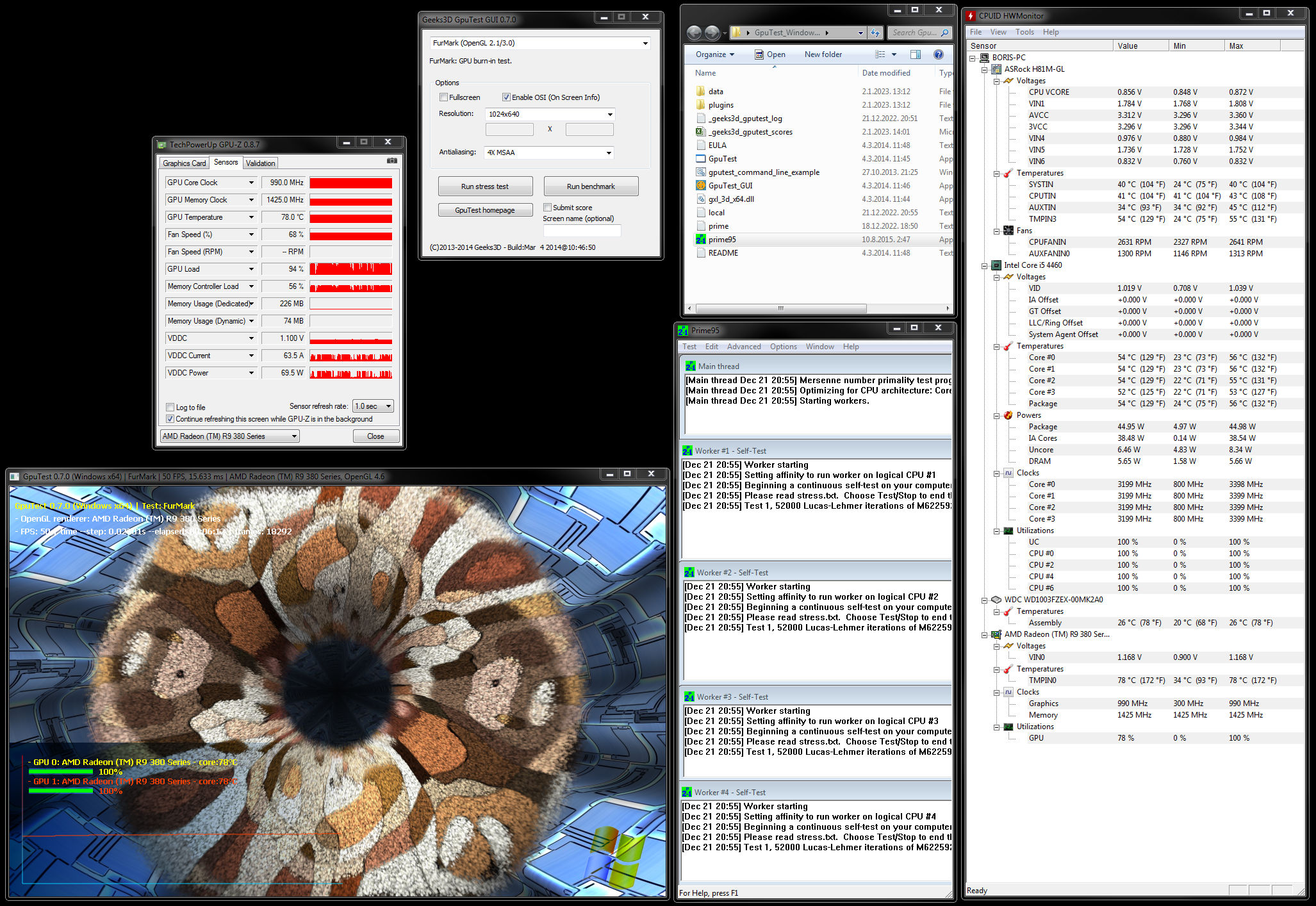Click Explorer preview pane icon
The width and height of the screenshot is (1316, 906).
pos(916,54)
